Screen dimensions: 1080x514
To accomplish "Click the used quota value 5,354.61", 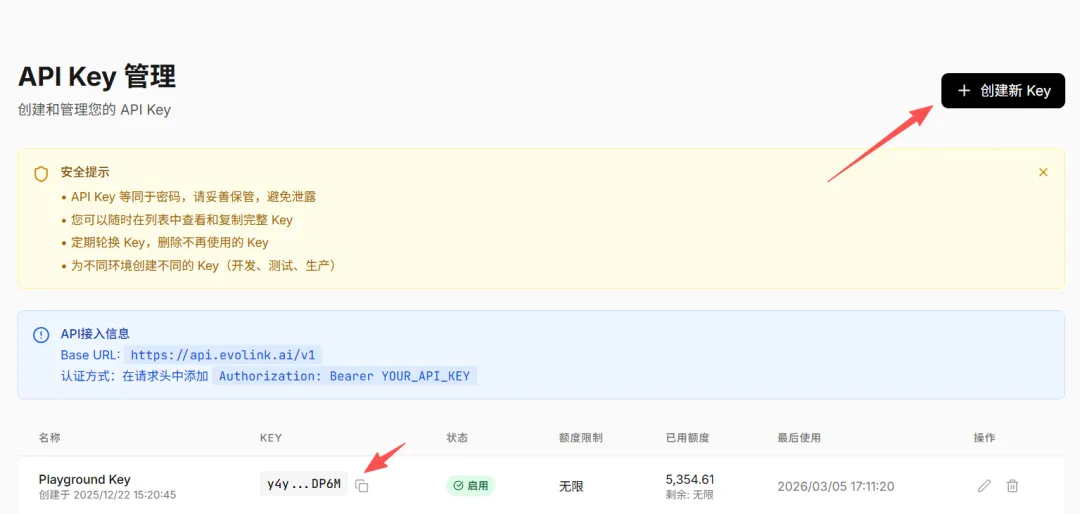I will tap(690, 479).
